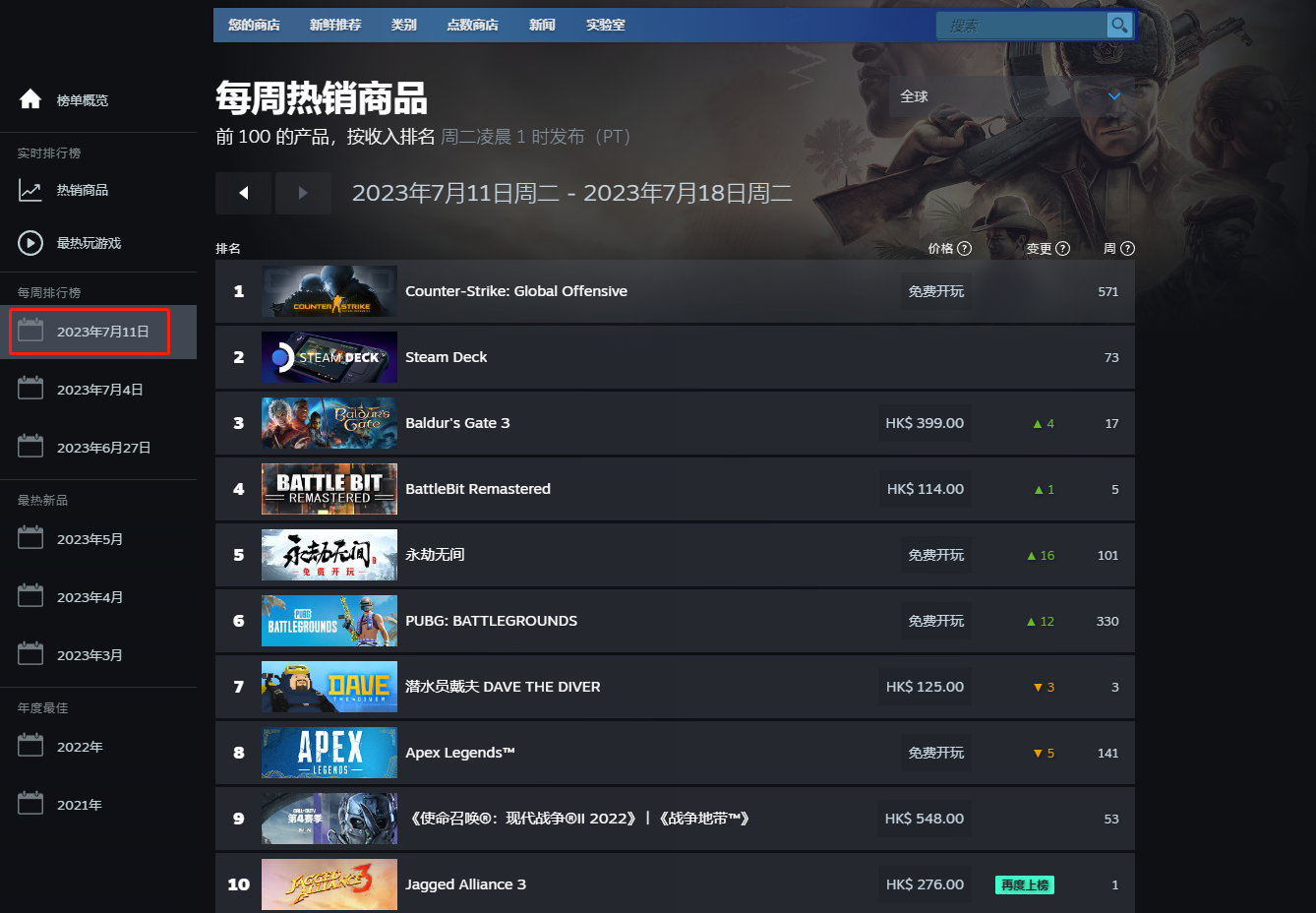Select the 2022年 best of year
This screenshot has height=913, width=1316.
pyautogui.click(x=98, y=747)
